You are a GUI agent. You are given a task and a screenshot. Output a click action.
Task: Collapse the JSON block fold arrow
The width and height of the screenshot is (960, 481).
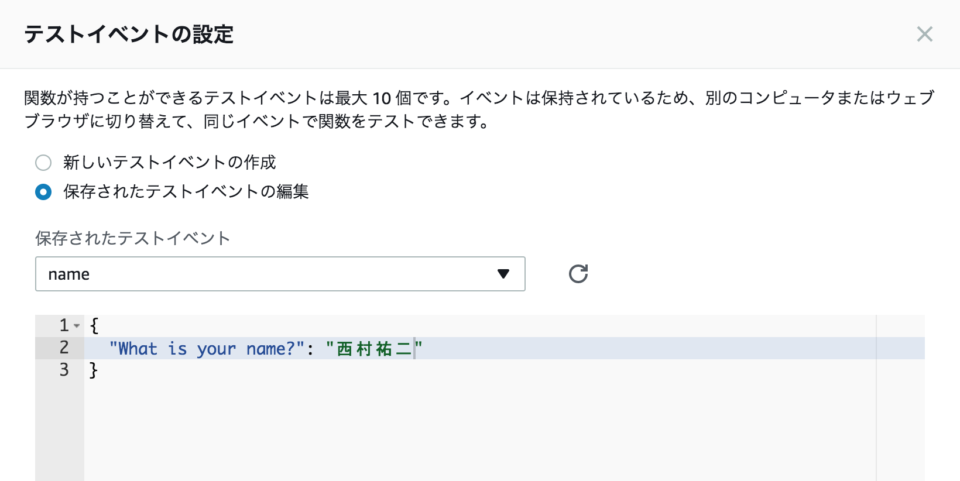coord(77,326)
